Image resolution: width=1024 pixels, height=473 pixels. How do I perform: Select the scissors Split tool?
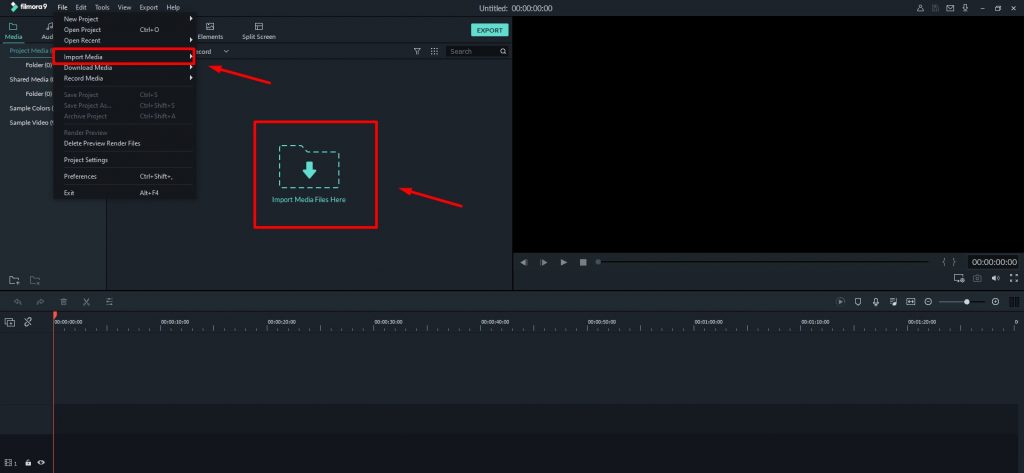coord(86,302)
